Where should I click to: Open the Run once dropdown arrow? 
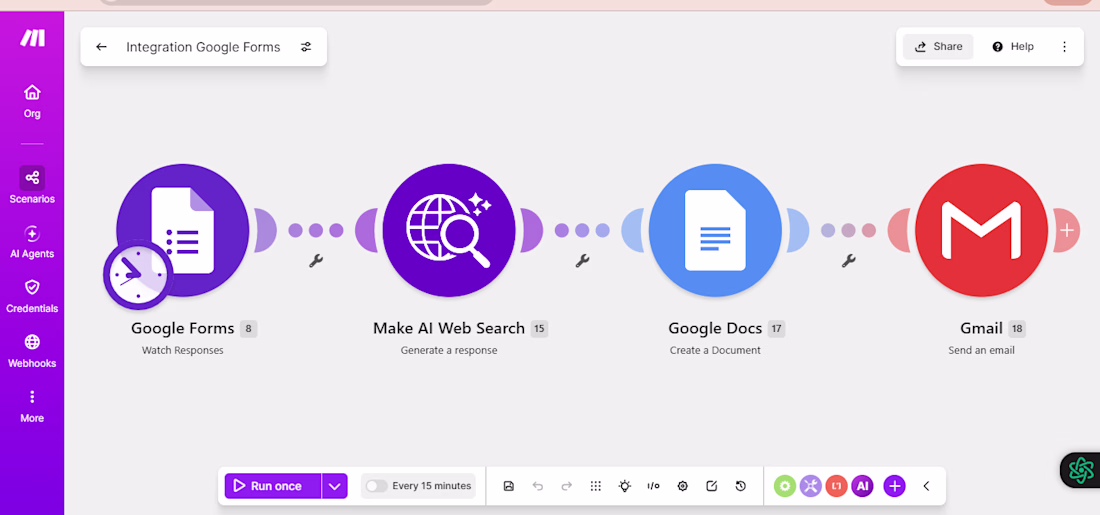click(x=335, y=486)
